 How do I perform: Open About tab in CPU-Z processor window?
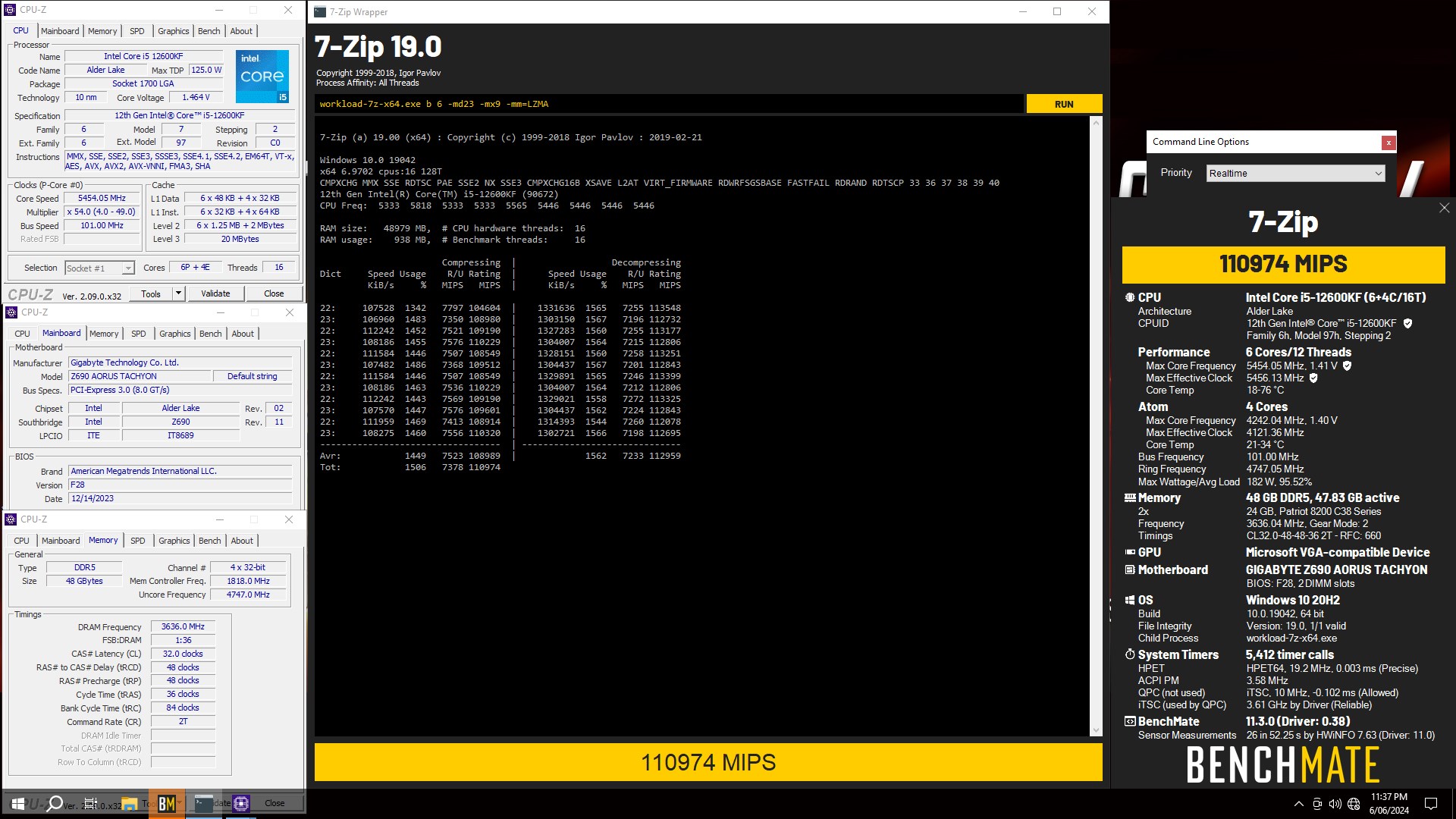241,31
